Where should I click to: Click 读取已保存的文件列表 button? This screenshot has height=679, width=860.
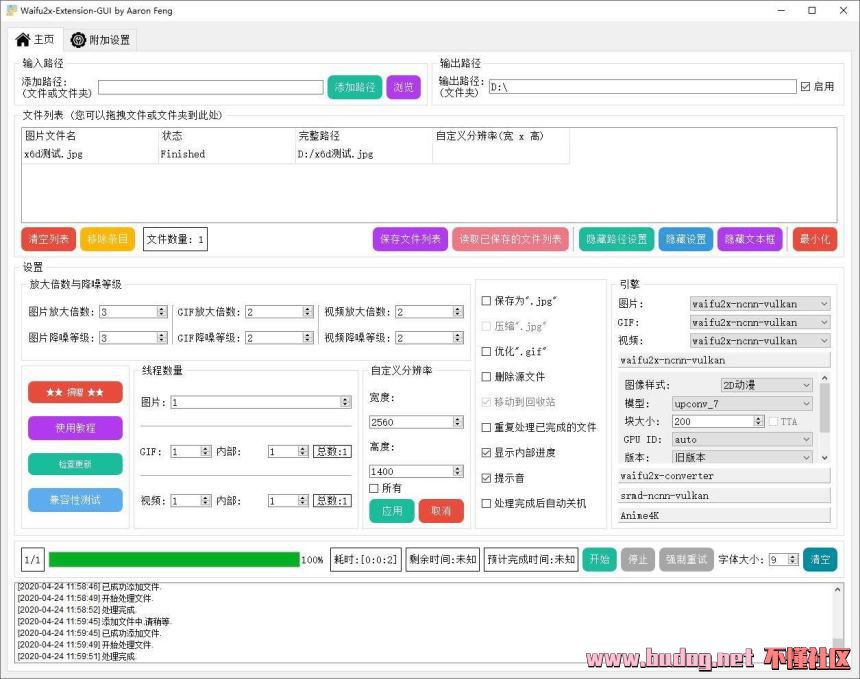tap(510, 239)
